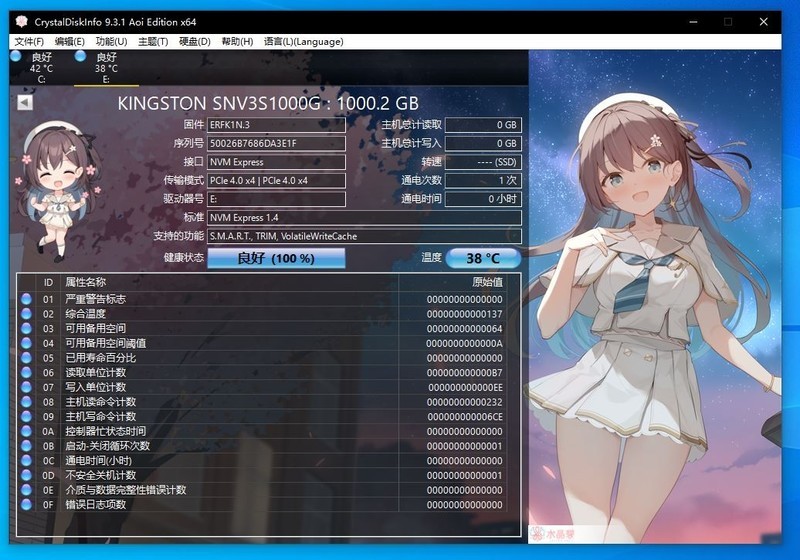
Task: Select the C: drive tab at 42 °C
Action: pyautogui.click(x=41, y=68)
